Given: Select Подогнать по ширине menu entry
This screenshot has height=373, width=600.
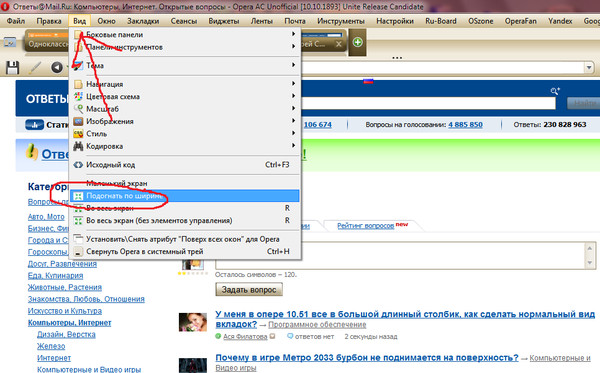Looking at the screenshot, I should 184,196.
